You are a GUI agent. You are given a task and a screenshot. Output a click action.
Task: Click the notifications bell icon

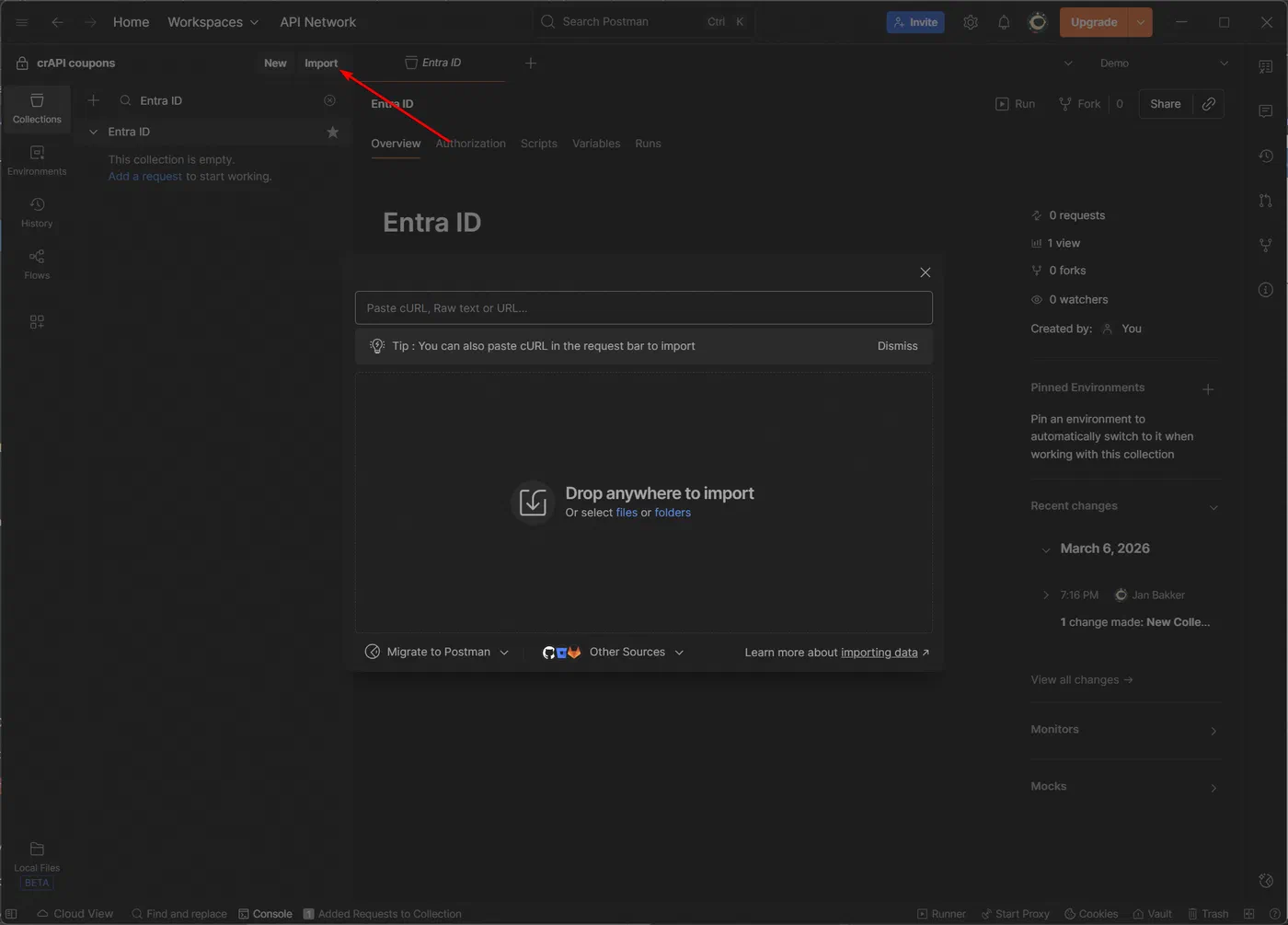point(1004,22)
